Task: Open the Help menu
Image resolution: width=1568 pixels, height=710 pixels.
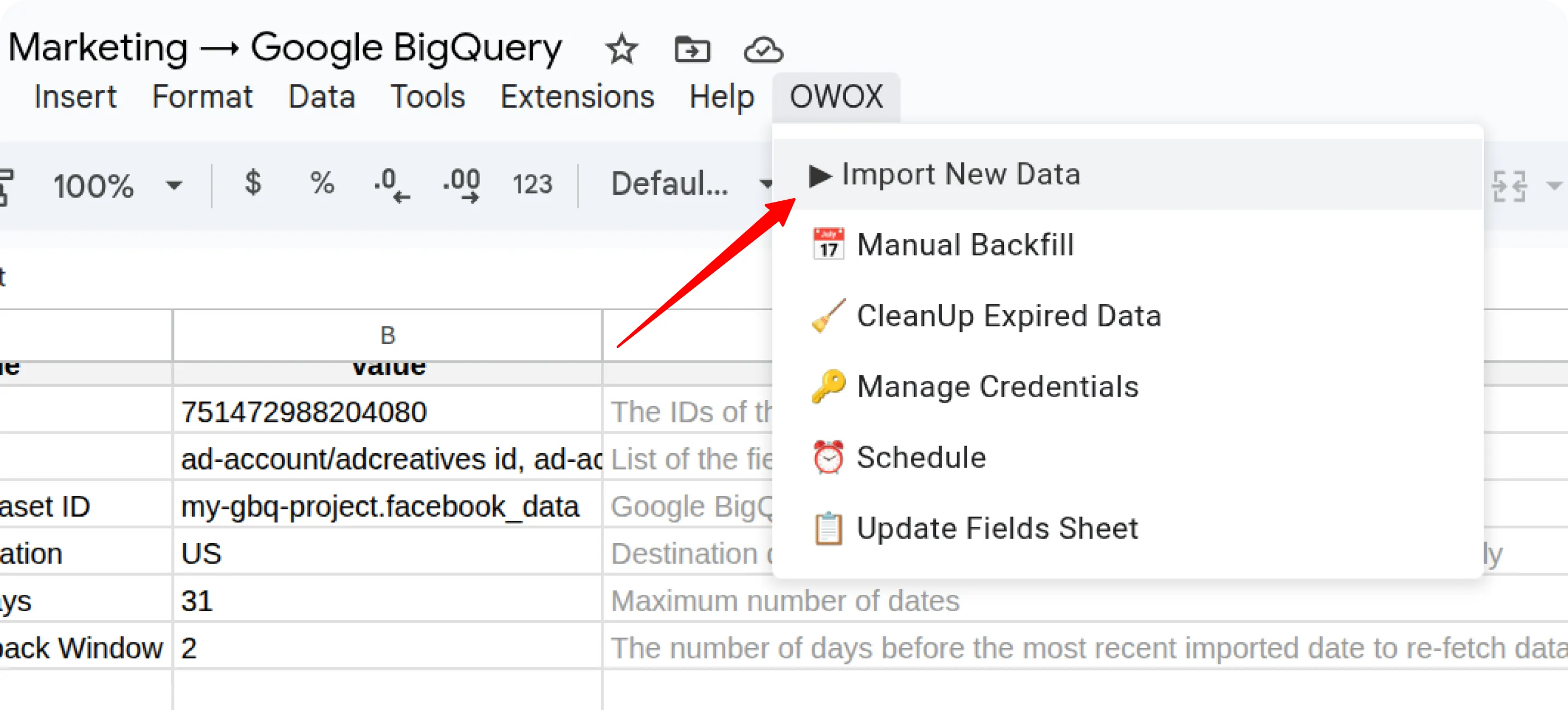Action: tap(722, 96)
